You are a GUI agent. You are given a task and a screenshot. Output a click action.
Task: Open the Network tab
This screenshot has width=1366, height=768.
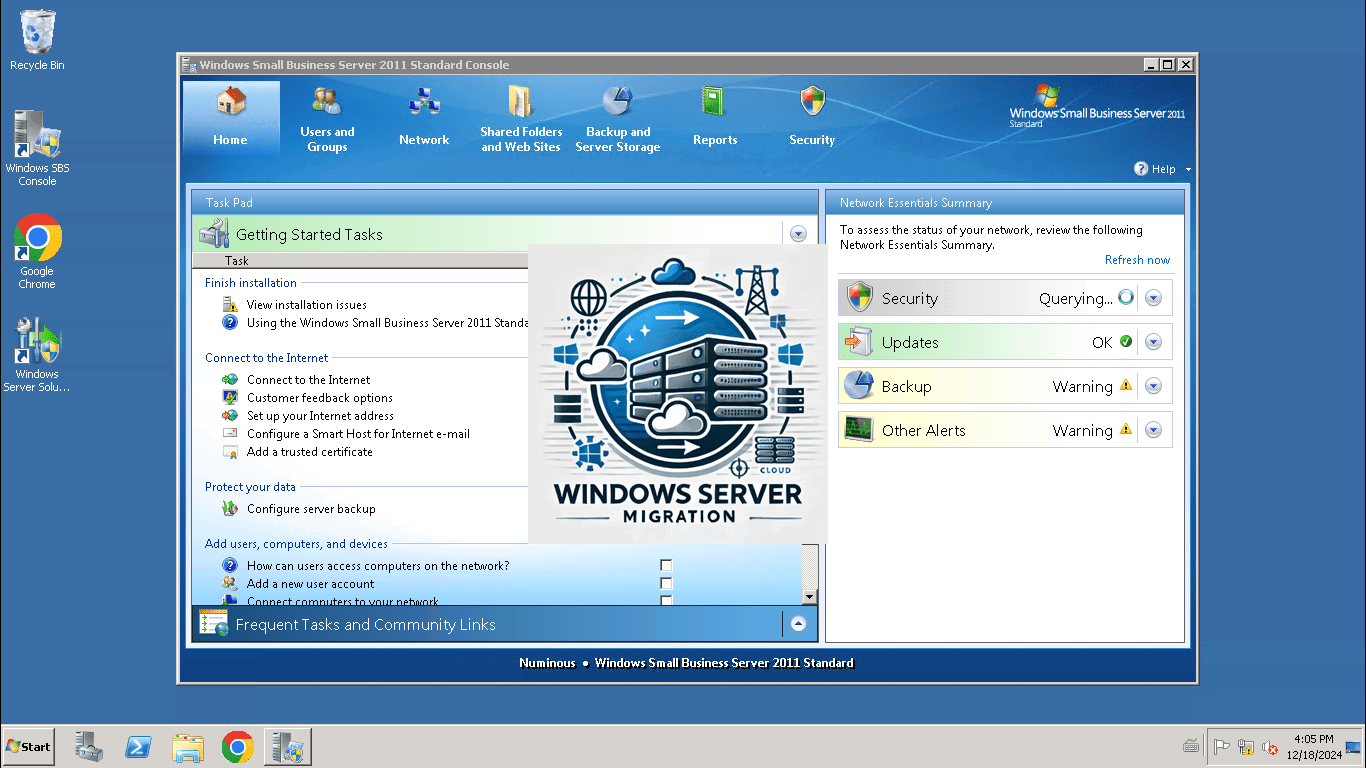(424, 117)
